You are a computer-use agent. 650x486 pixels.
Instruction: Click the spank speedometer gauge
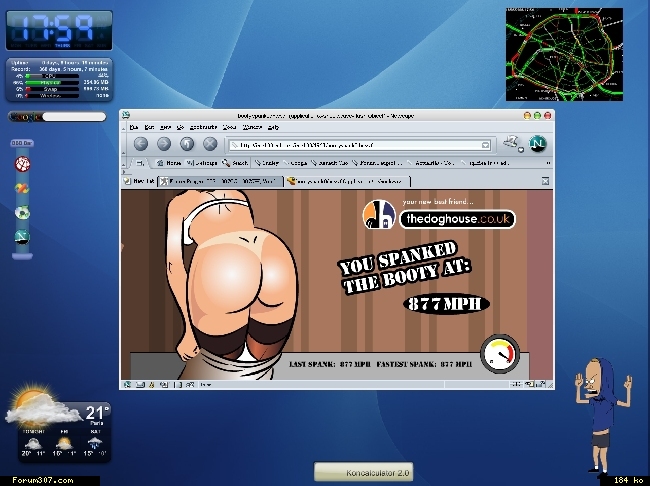[500, 354]
